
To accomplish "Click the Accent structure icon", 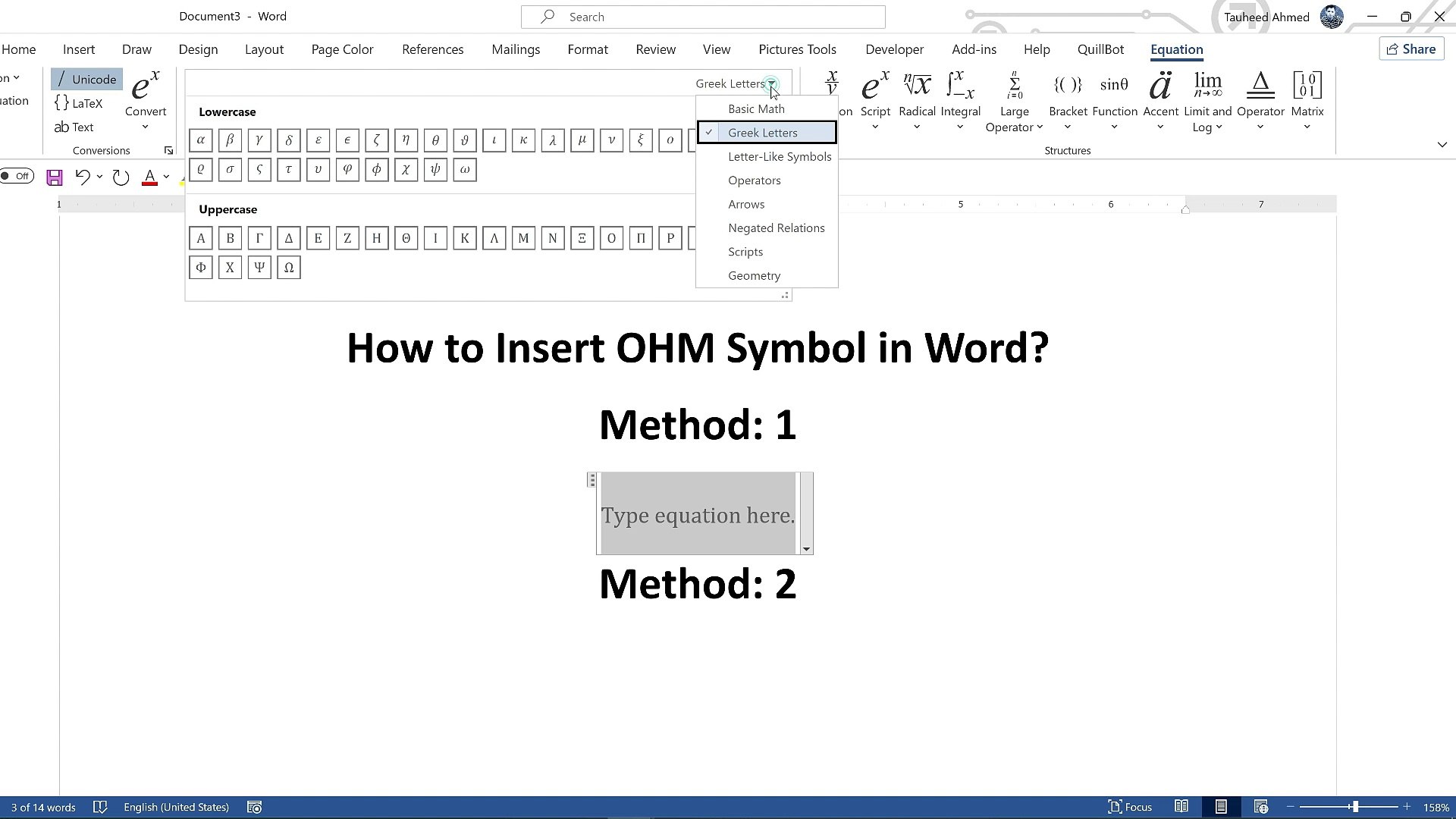I will pos(1160,87).
